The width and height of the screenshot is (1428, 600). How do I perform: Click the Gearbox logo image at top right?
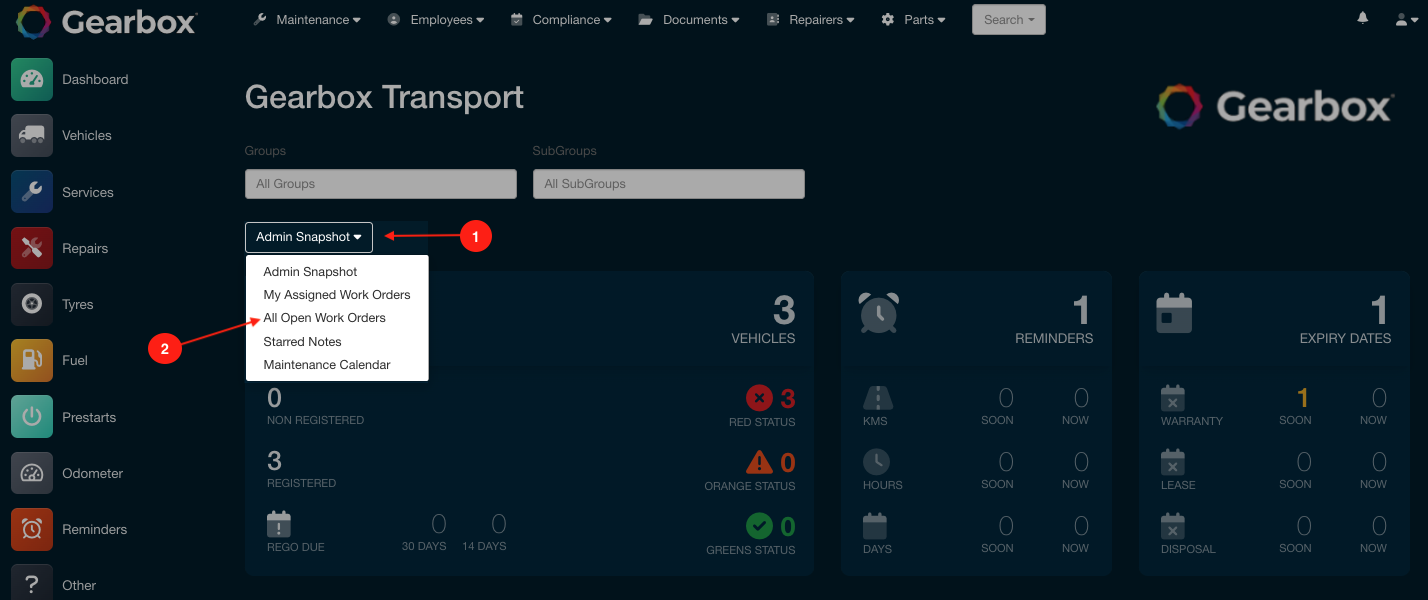pos(1274,106)
